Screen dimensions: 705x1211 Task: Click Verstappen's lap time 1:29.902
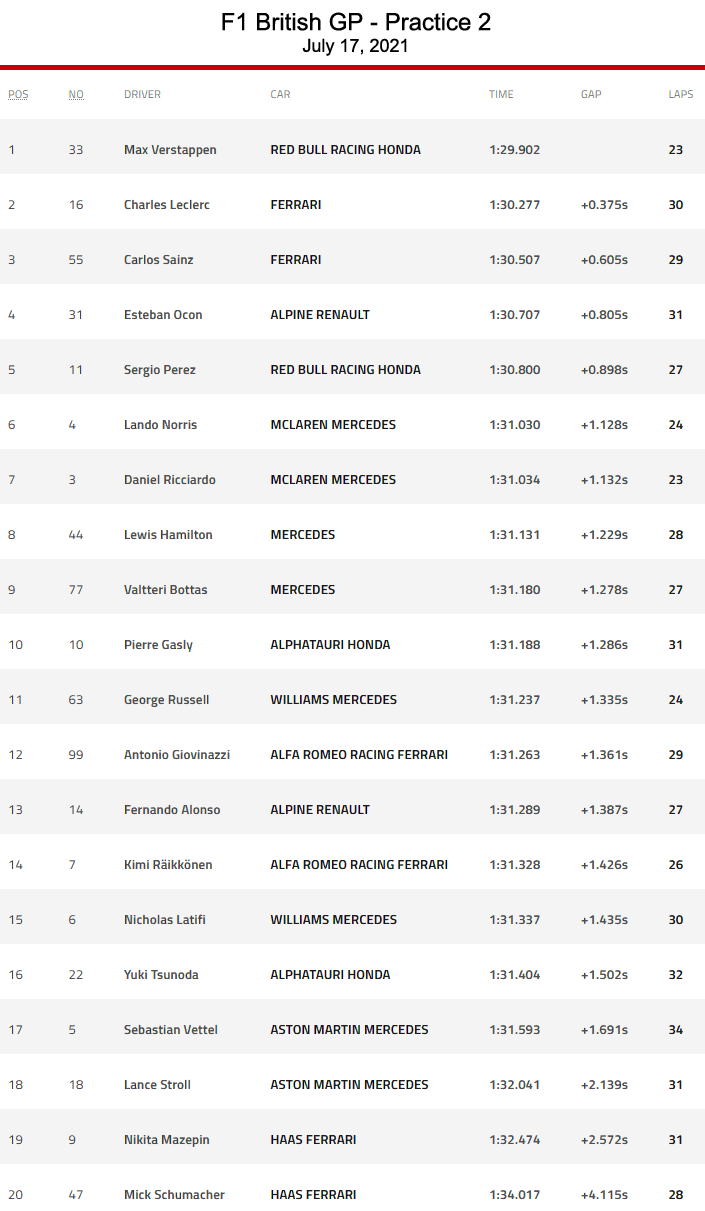click(x=515, y=150)
